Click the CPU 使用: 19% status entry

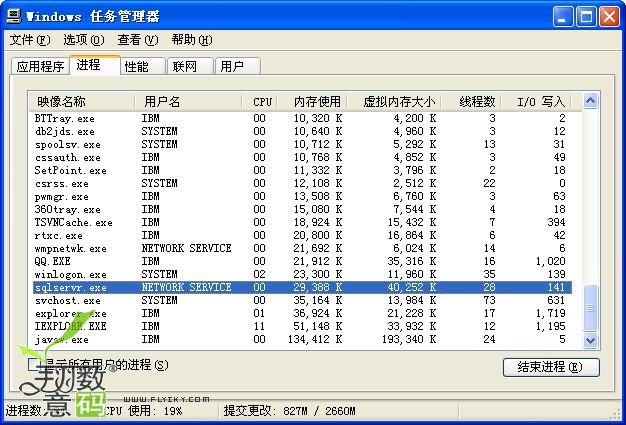coord(145,411)
